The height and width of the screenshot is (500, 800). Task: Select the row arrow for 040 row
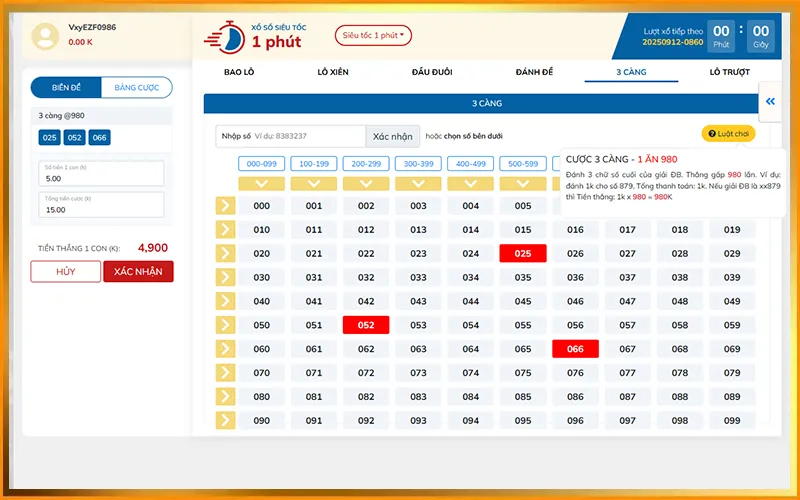pyautogui.click(x=225, y=301)
